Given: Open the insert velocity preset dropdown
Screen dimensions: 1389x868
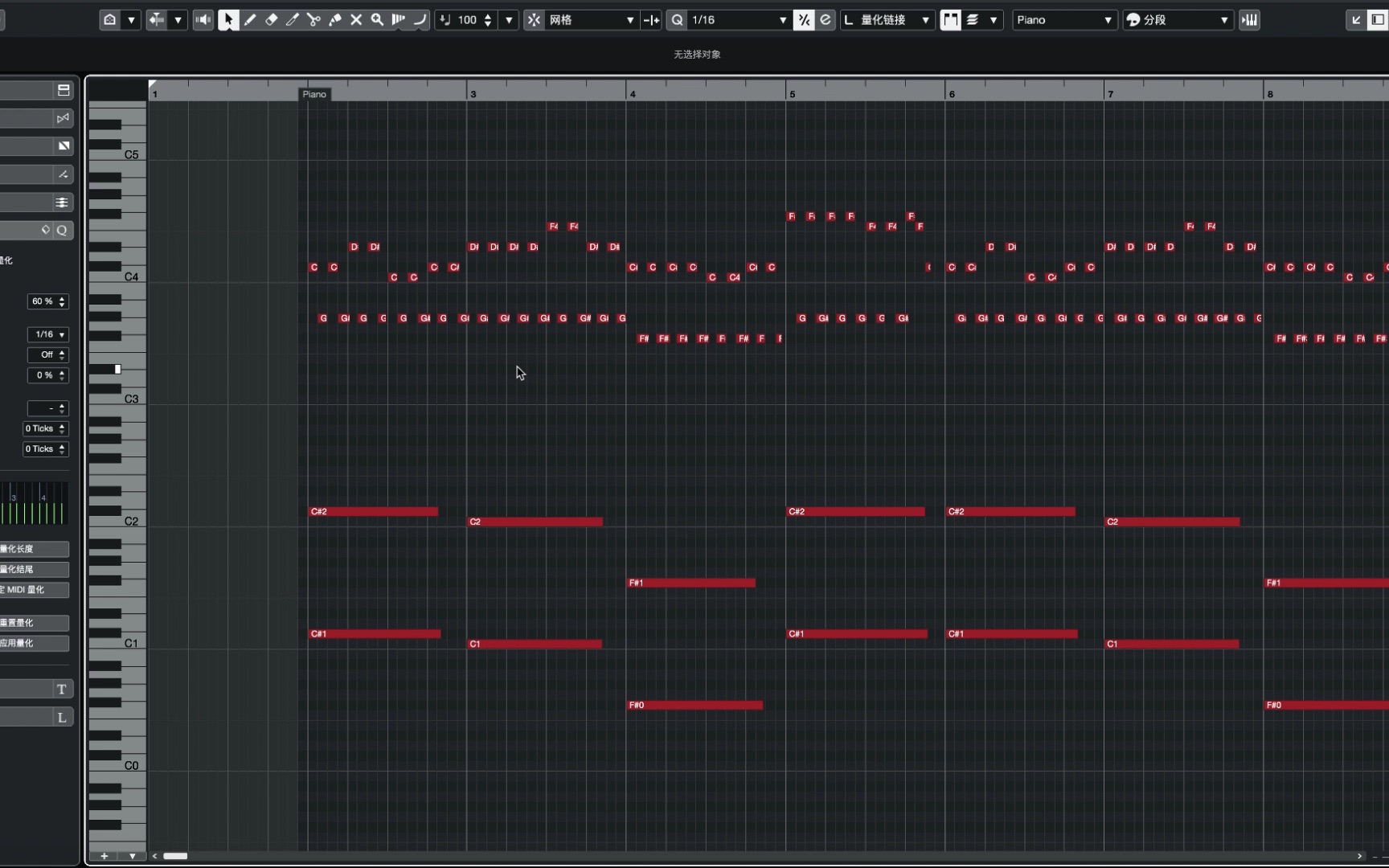Looking at the screenshot, I should coord(509,20).
